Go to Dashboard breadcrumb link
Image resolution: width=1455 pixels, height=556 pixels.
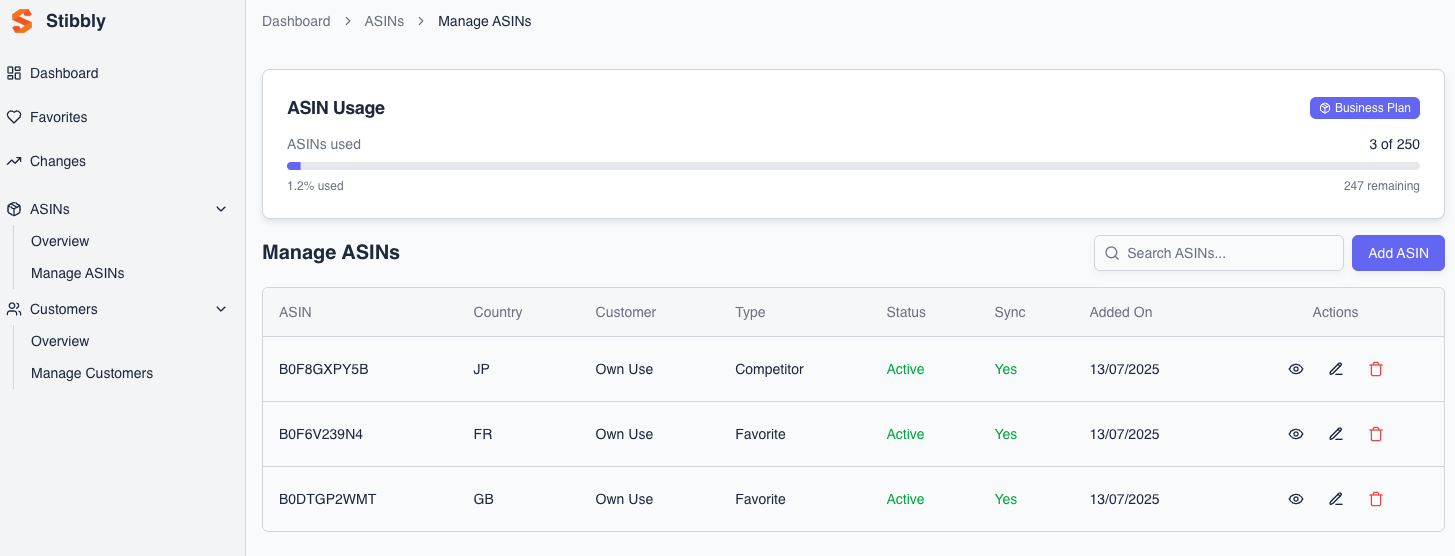pos(296,21)
